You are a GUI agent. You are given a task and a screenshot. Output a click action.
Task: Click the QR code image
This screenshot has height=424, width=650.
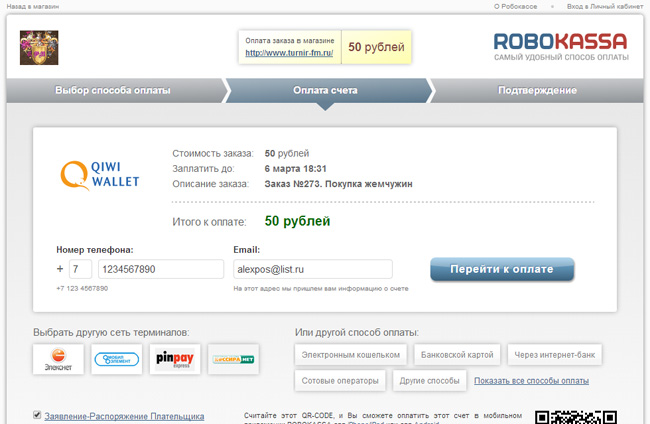coord(576,417)
